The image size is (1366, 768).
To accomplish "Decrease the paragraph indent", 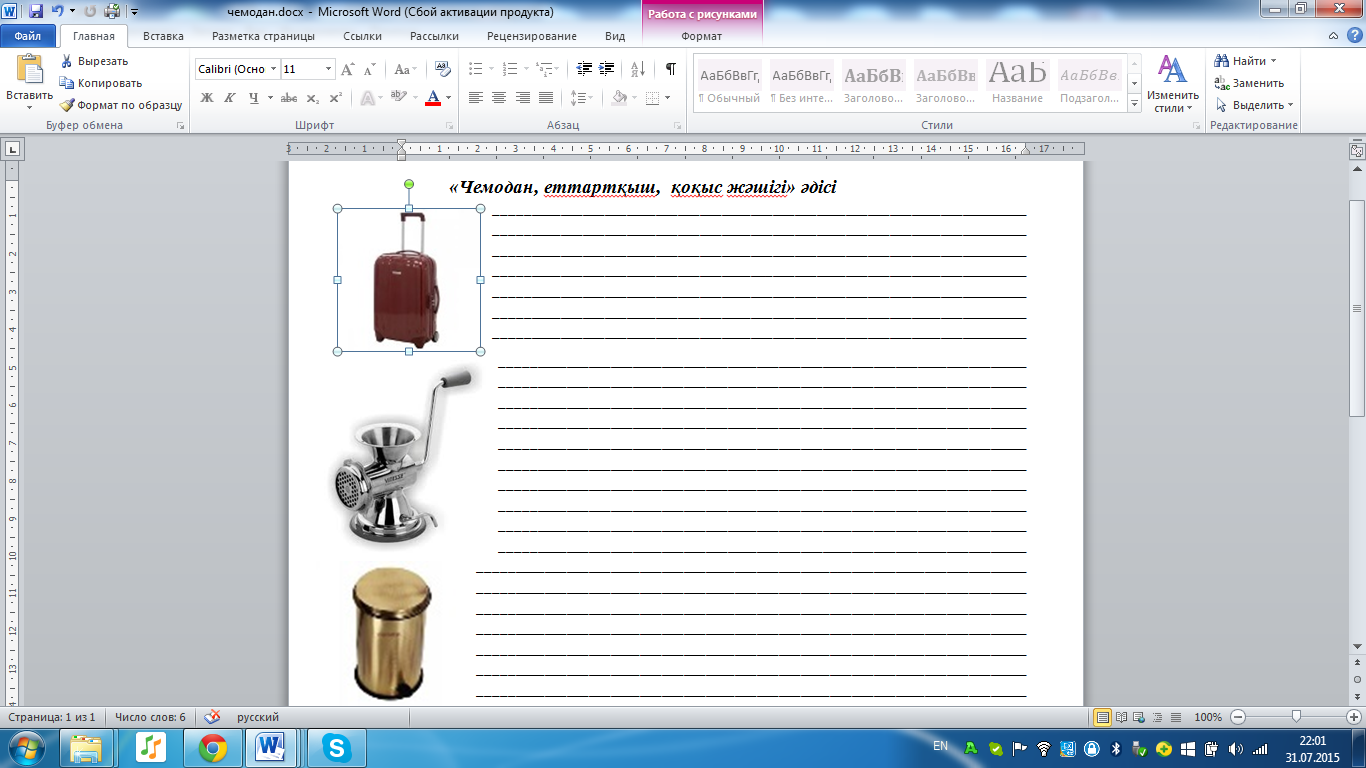I will click(585, 69).
